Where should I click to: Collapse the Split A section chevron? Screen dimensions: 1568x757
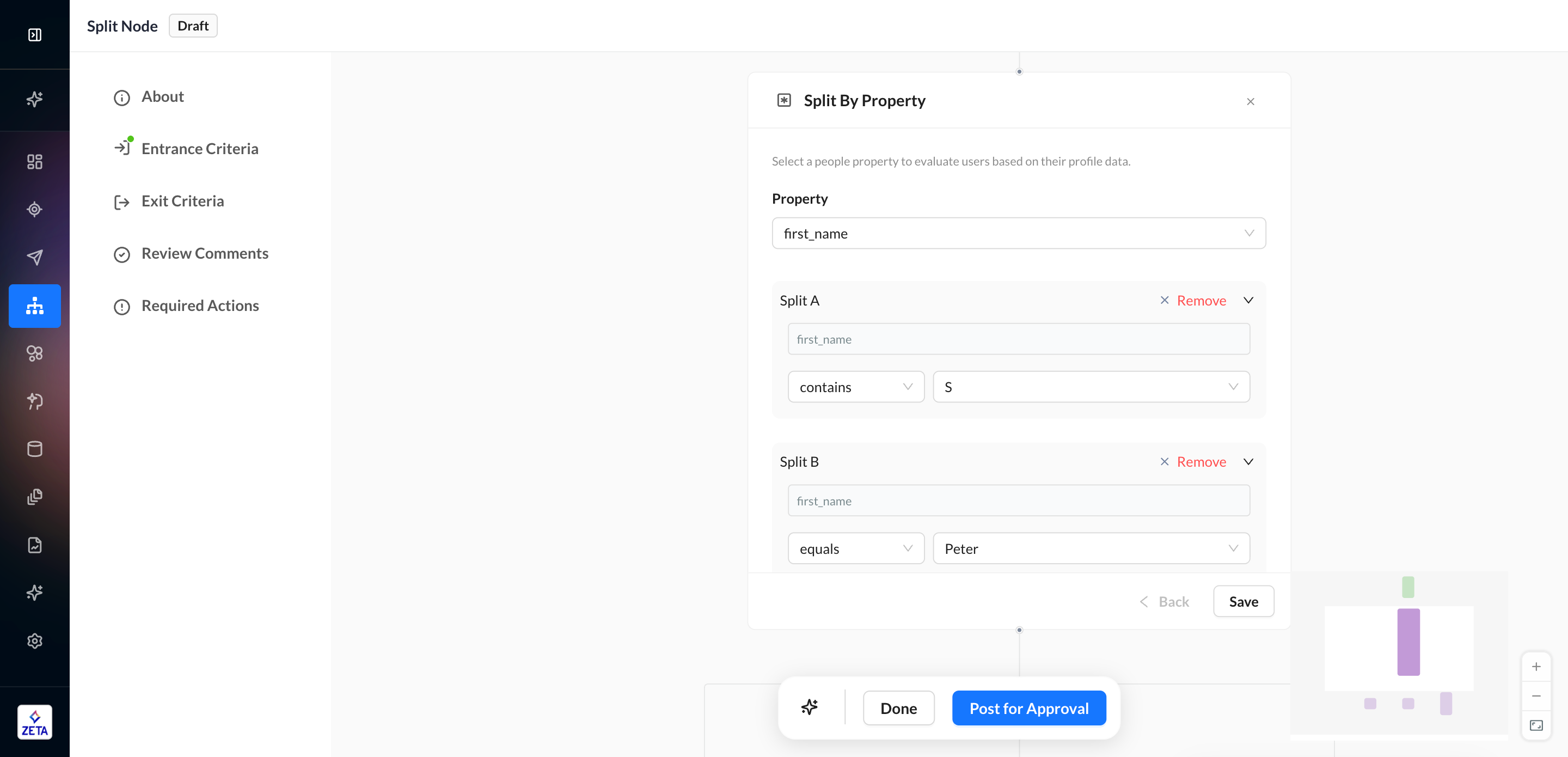1248,300
